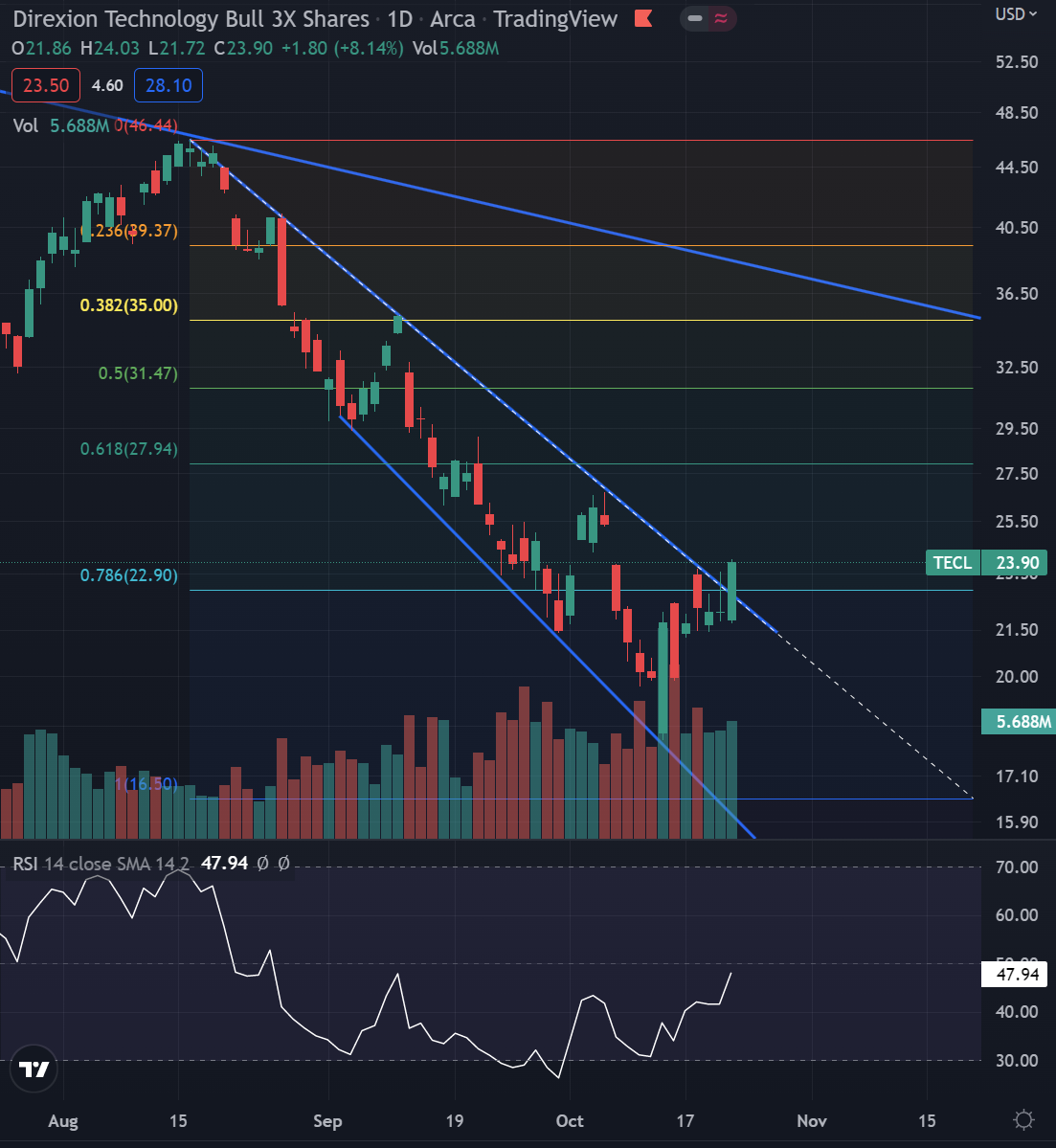Click the 36.50 price axis label
The height and width of the screenshot is (1148, 1056).
pyautogui.click(x=1017, y=294)
